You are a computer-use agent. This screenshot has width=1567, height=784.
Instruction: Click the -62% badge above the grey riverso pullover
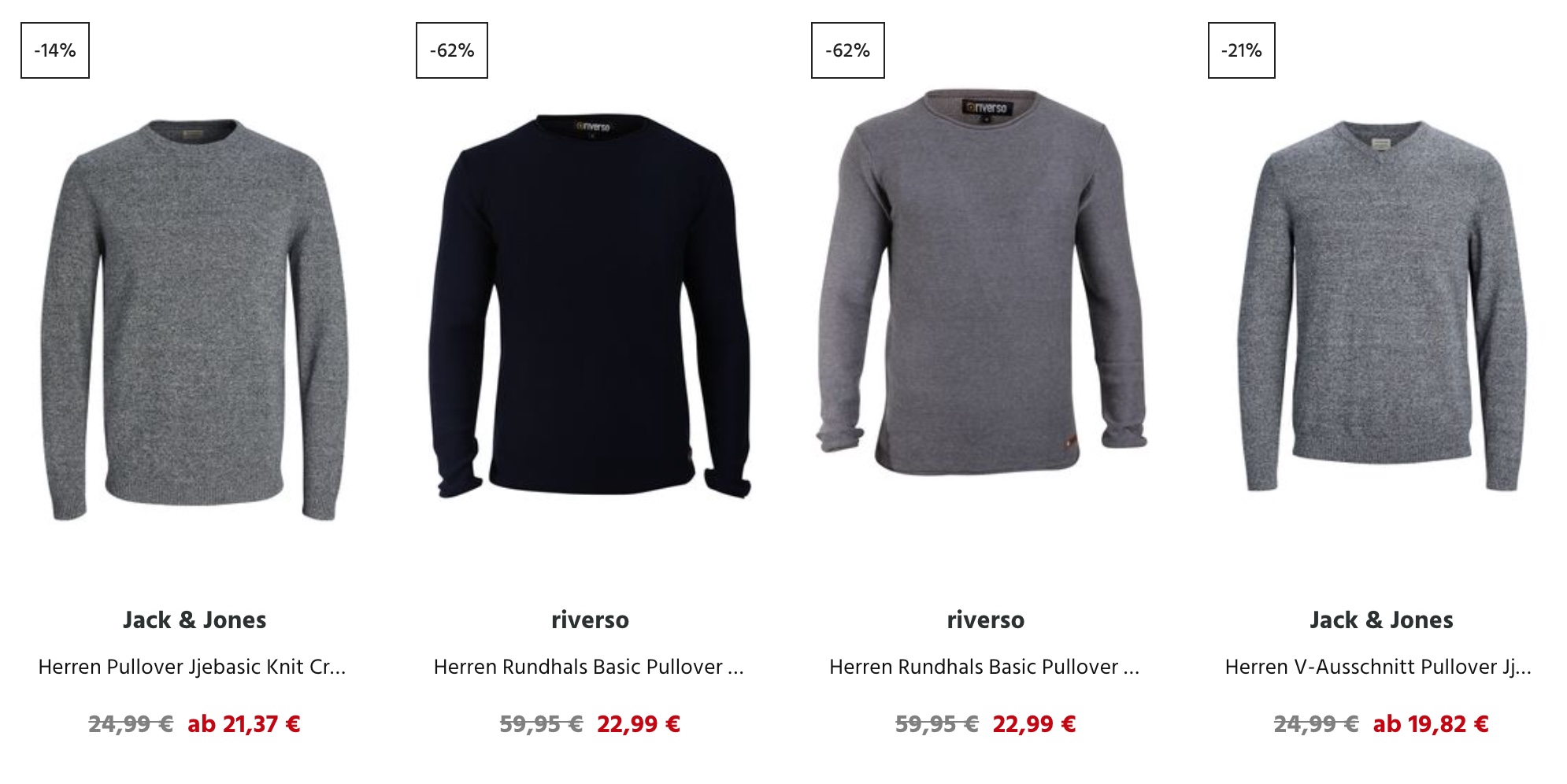coord(848,50)
